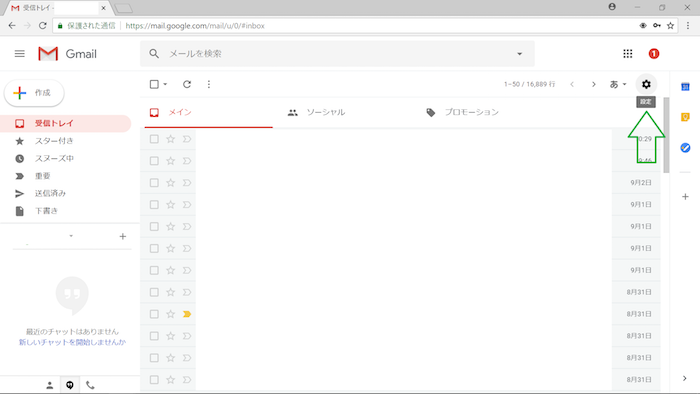Image resolution: width=700 pixels, height=394 pixels.
Task: Expand the select-all dropdown arrow
Action: pos(165,84)
